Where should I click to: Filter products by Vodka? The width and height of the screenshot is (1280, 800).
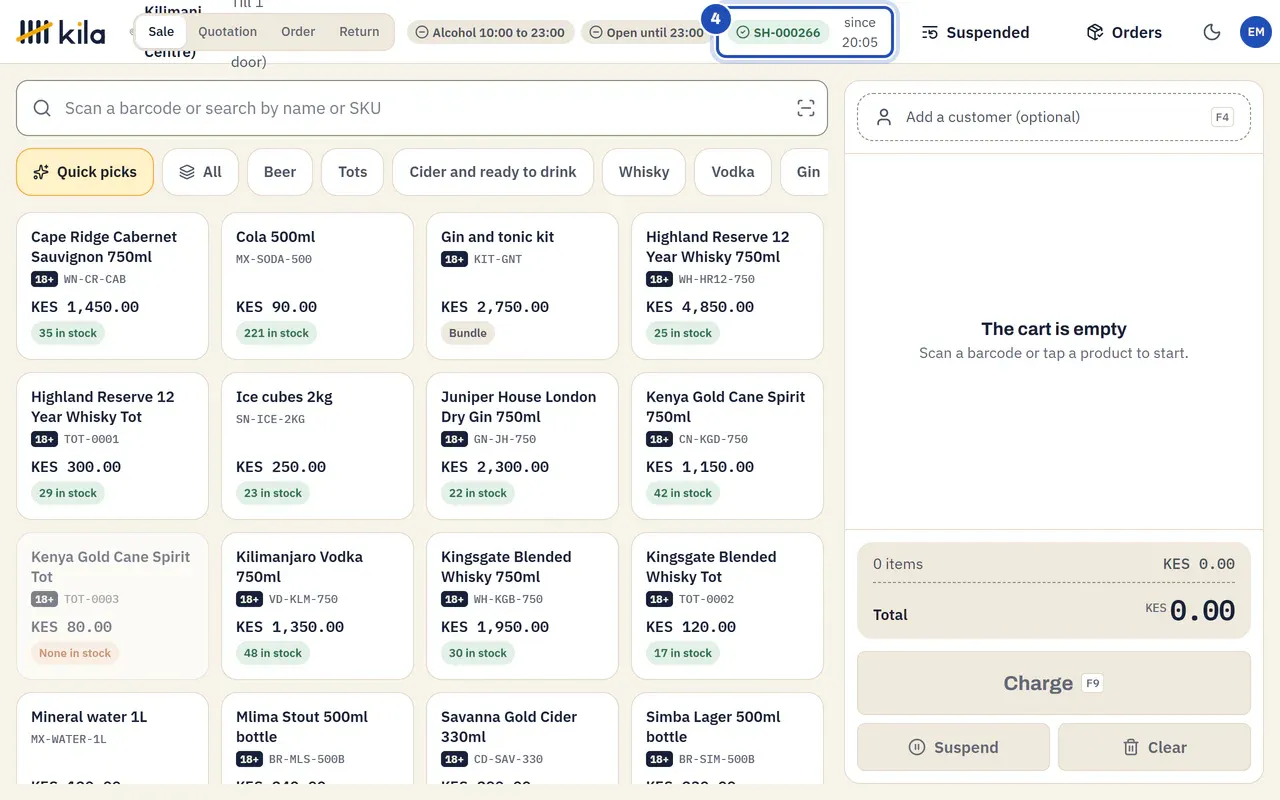click(x=733, y=172)
